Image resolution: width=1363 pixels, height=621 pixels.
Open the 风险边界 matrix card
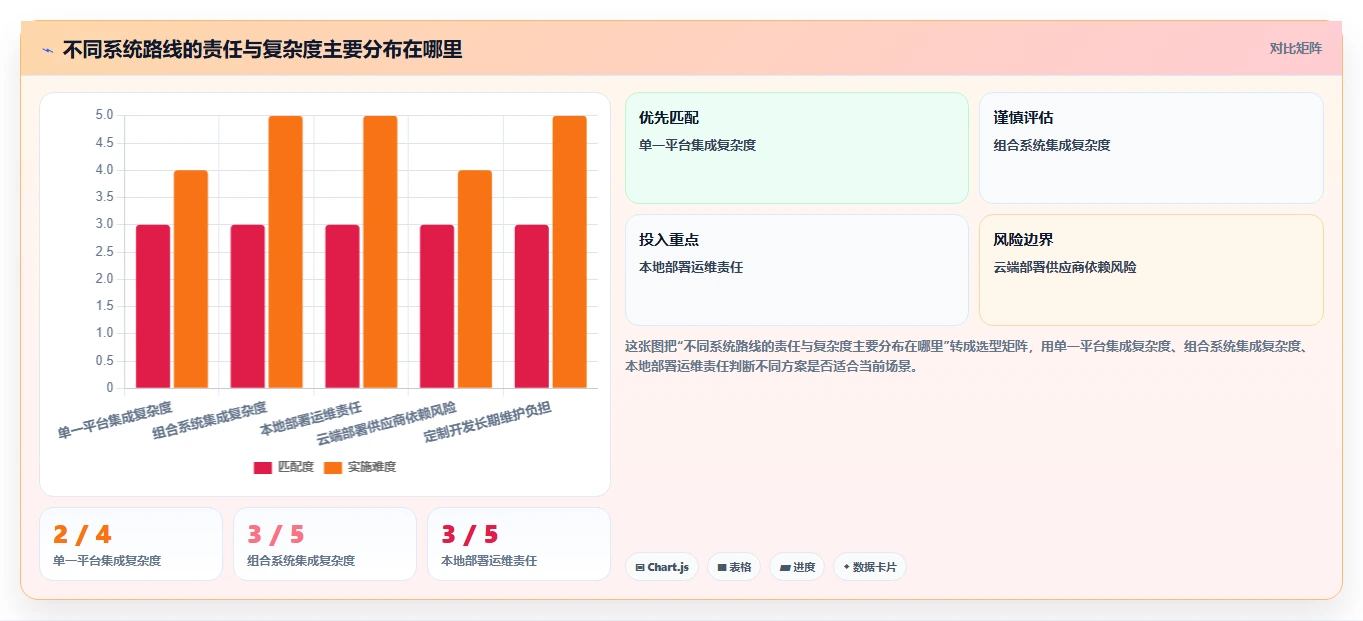click(1151, 270)
